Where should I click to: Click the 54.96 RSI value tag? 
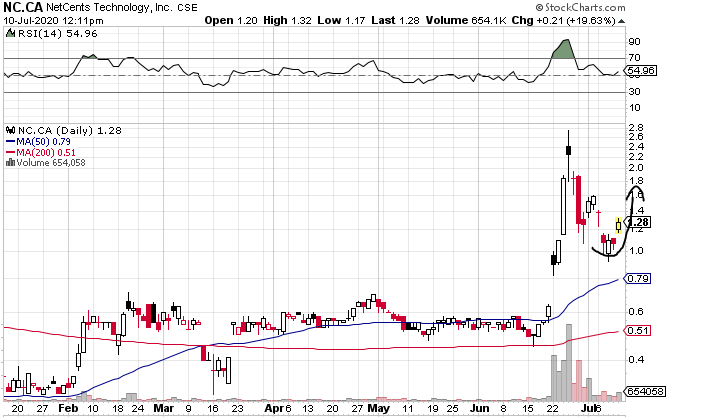tap(641, 71)
